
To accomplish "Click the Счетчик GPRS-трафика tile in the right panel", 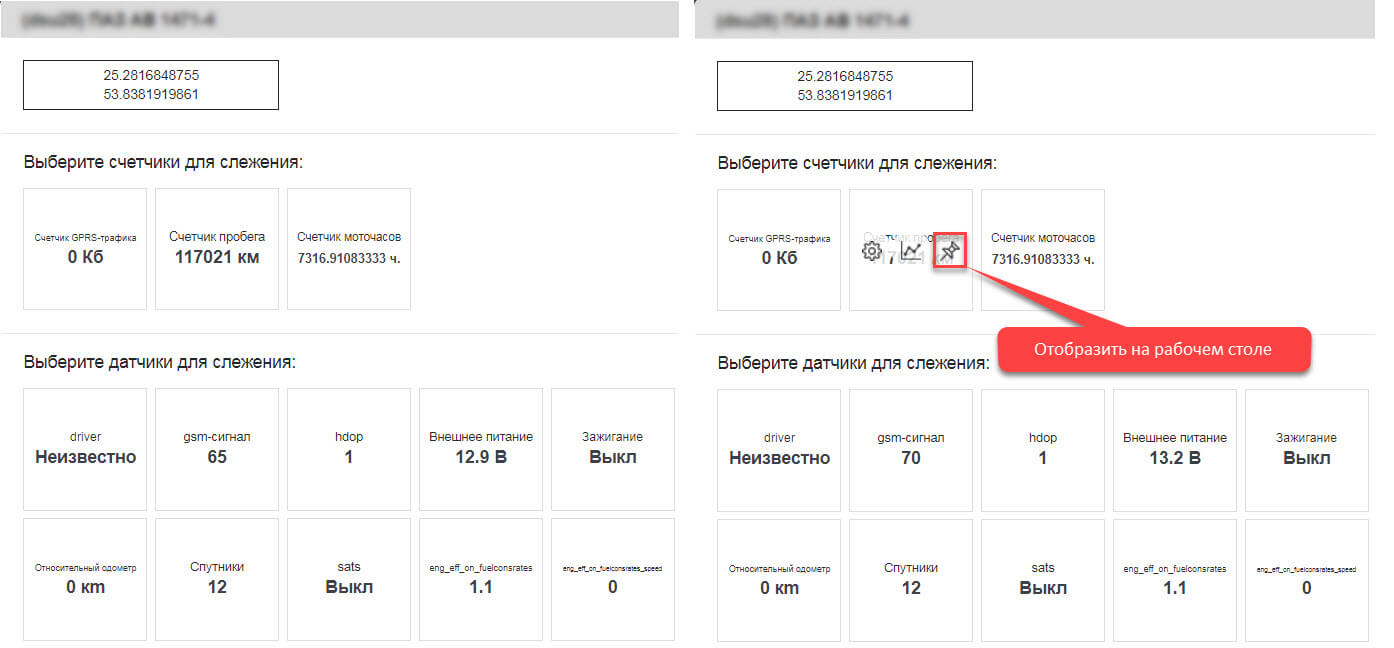I will 779,249.
